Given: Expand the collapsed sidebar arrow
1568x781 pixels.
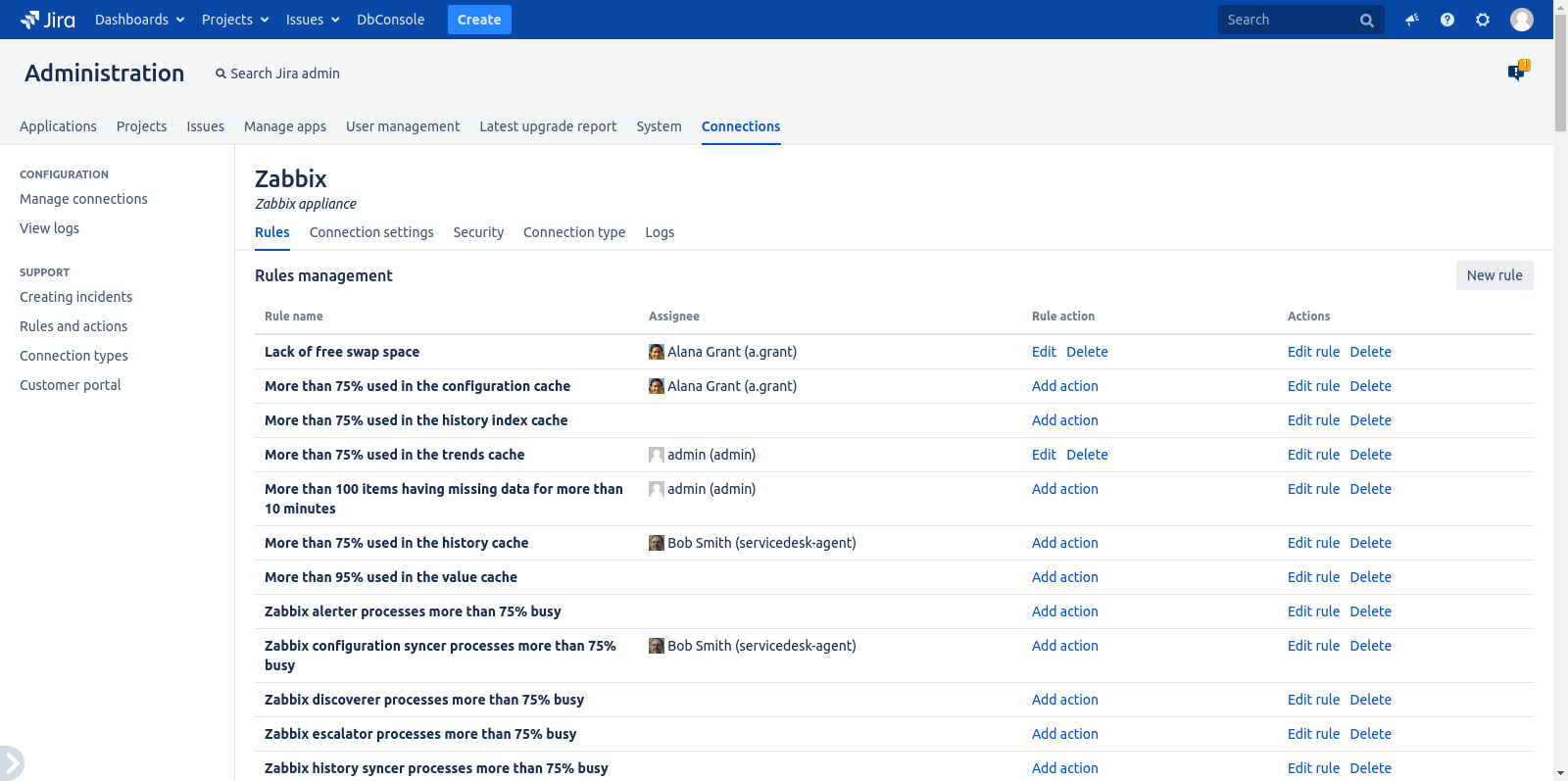Looking at the screenshot, I should click(12, 762).
